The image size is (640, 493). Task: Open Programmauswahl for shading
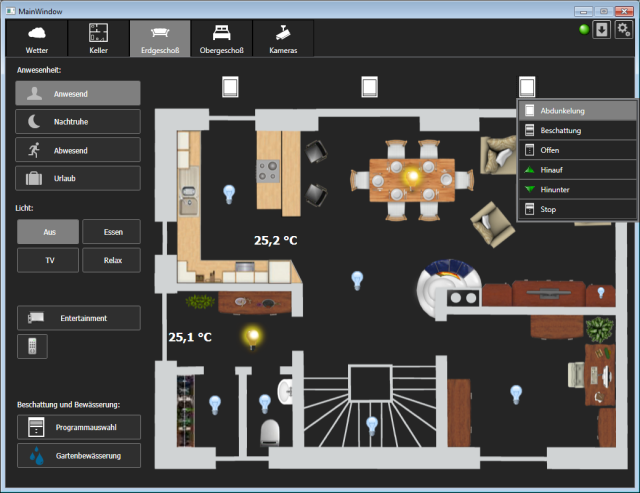pos(79,427)
